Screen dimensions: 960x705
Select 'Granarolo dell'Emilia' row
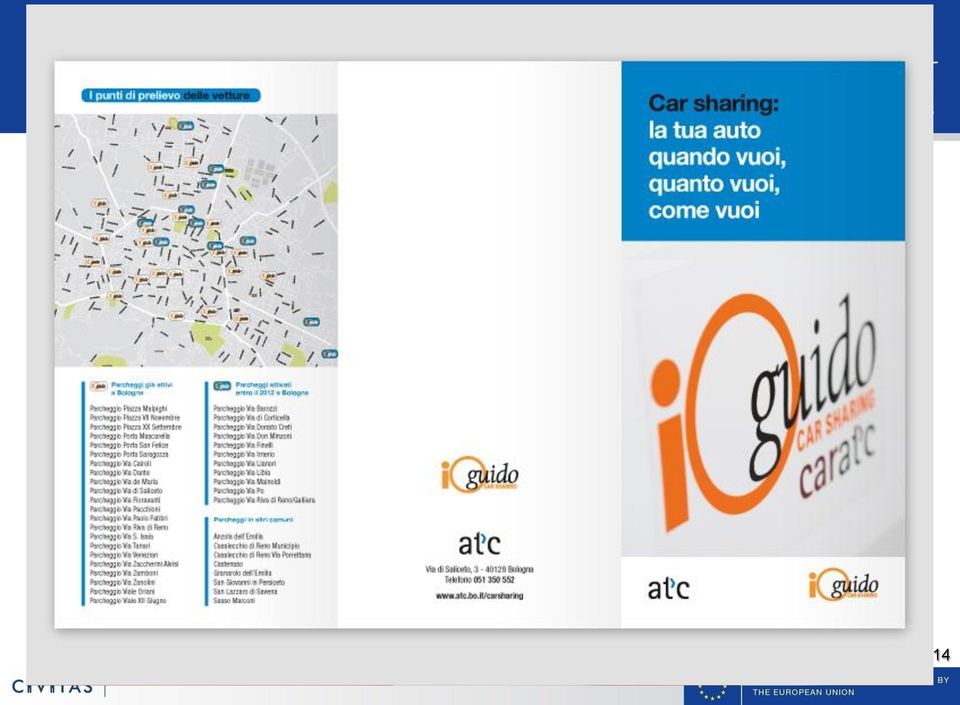click(x=242, y=573)
